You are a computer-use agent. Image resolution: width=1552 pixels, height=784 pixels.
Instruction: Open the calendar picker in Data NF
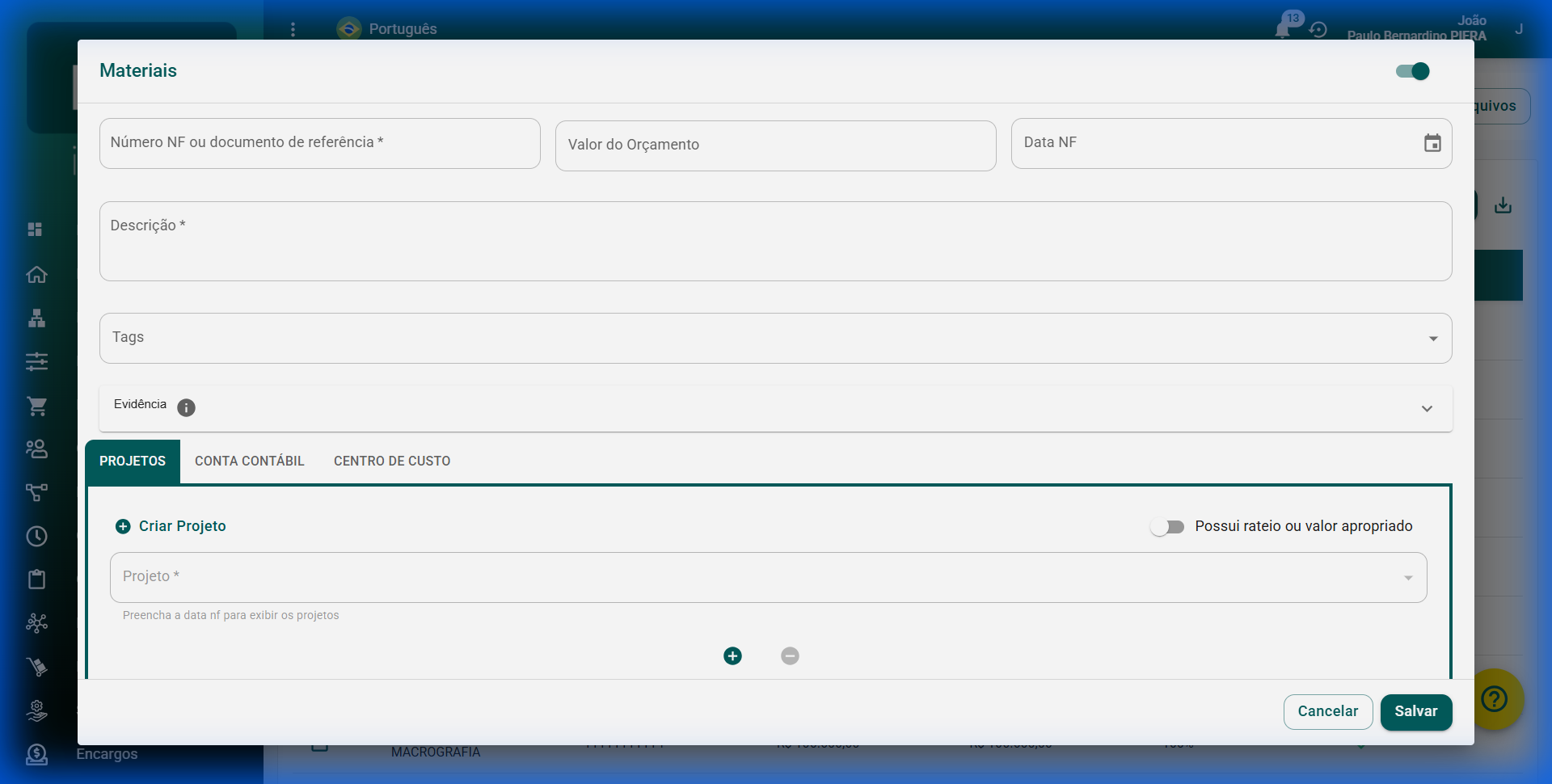point(1432,143)
